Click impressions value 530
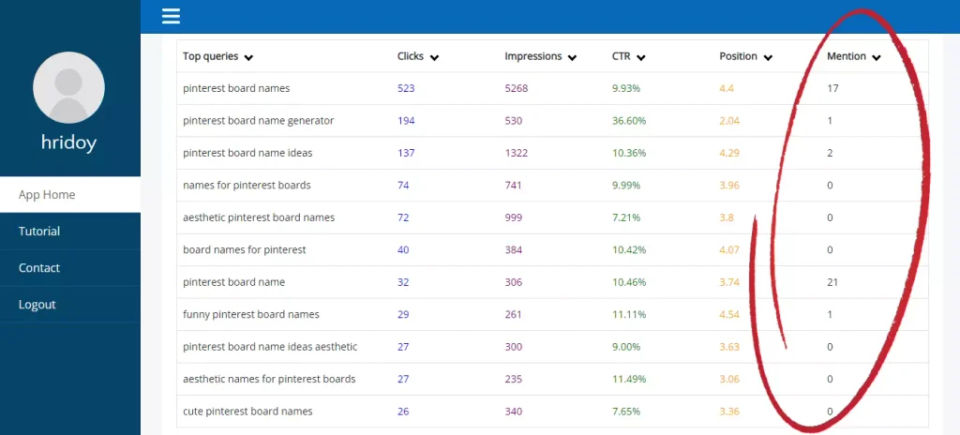 coord(514,121)
